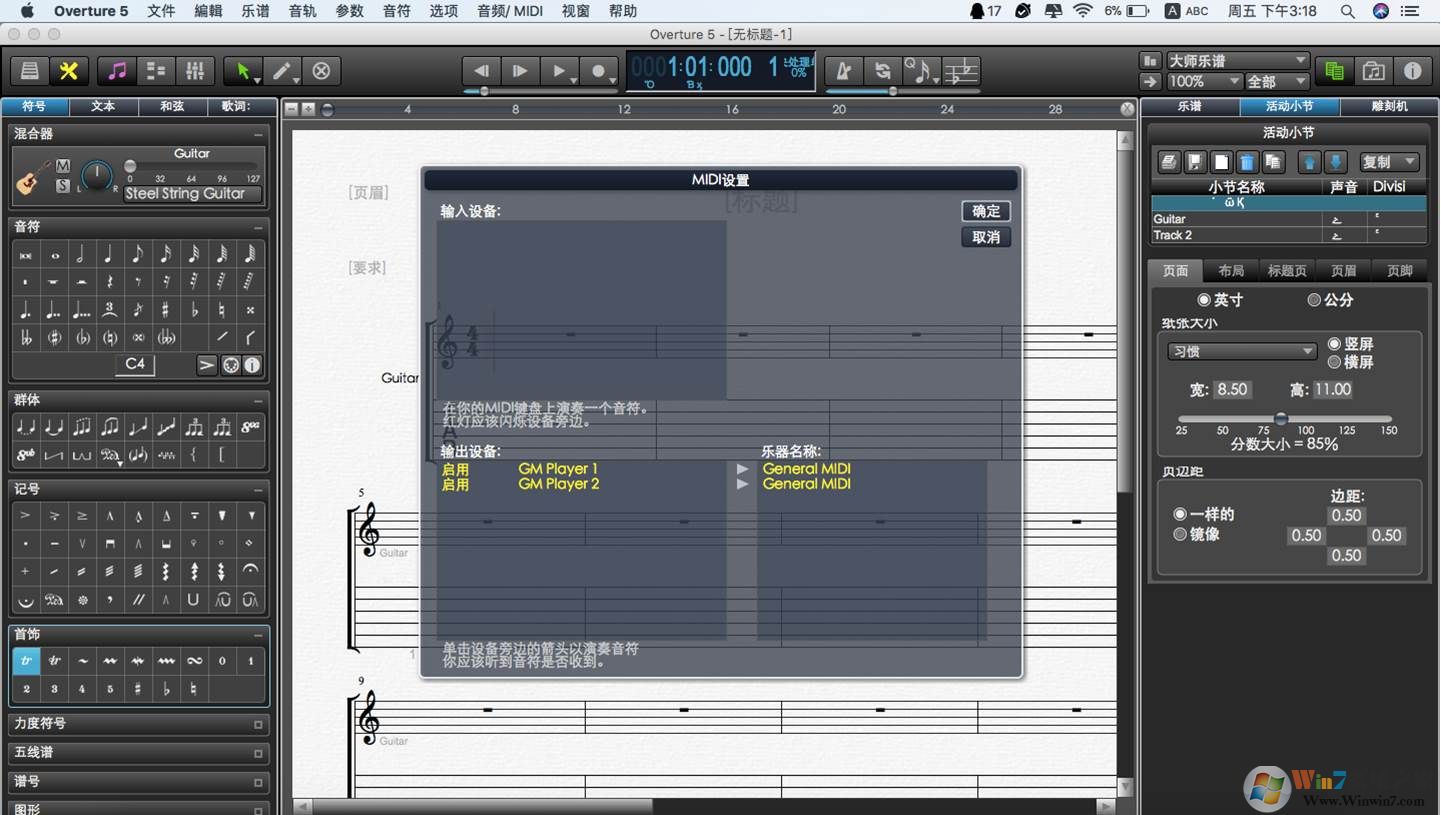Switch to the 雕刻机 tab
The width and height of the screenshot is (1441, 815).
pyautogui.click(x=1388, y=106)
